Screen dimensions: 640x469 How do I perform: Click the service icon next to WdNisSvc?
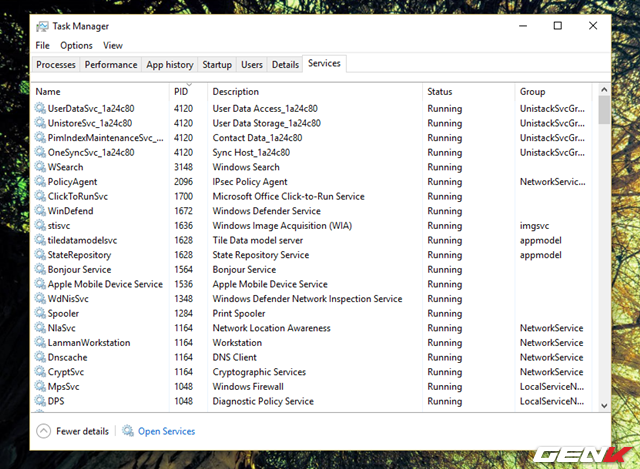40,299
